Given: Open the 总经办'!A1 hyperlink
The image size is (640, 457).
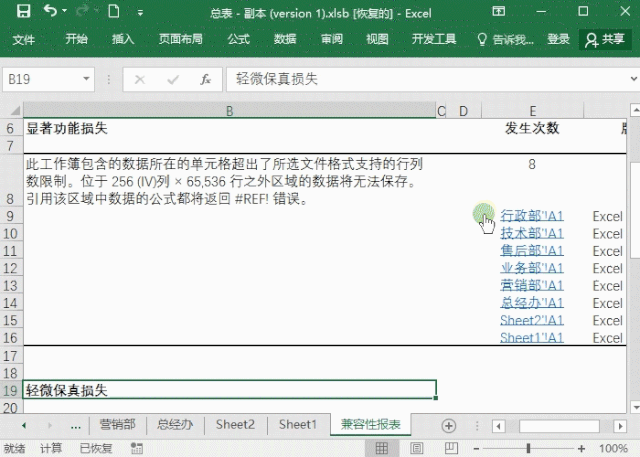Looking at the screenshot, I should click(x=532, y=303).
